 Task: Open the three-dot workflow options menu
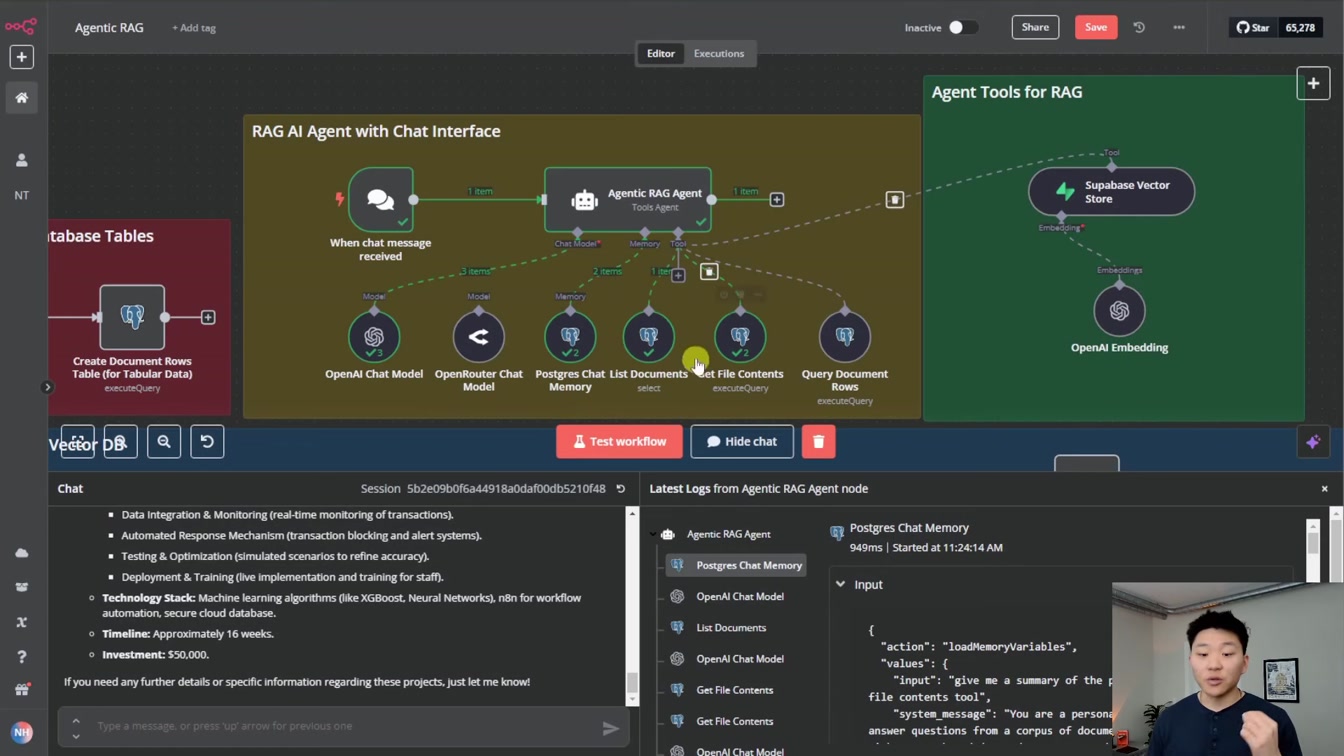pos(1179,27)
